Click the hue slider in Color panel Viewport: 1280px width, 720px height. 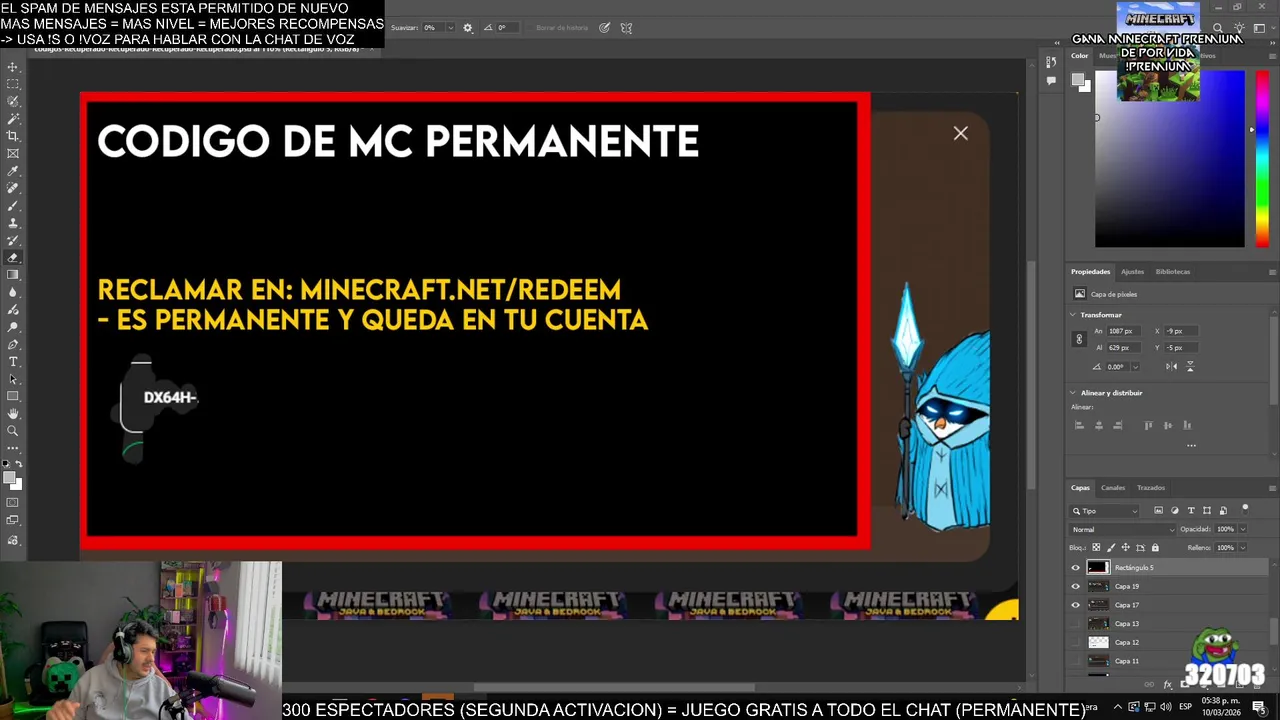[x=1262, y=159]
